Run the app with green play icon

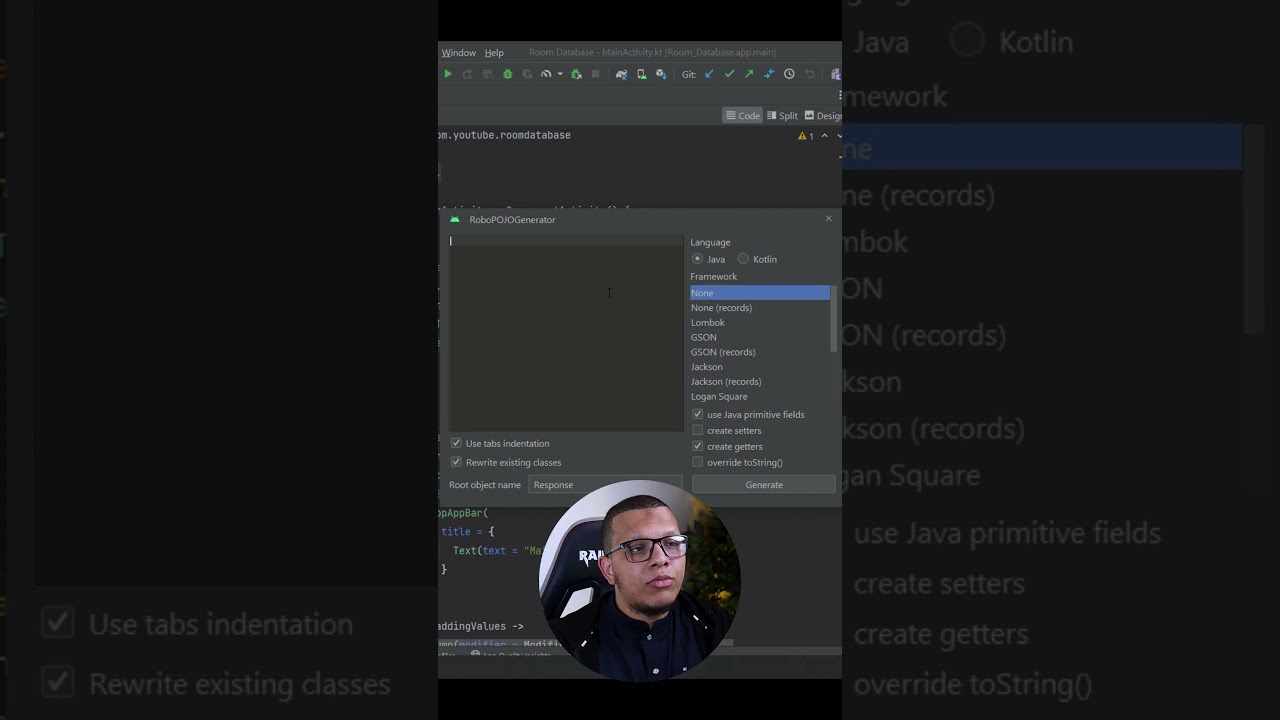pyautogui.click(x=448, y=74)
